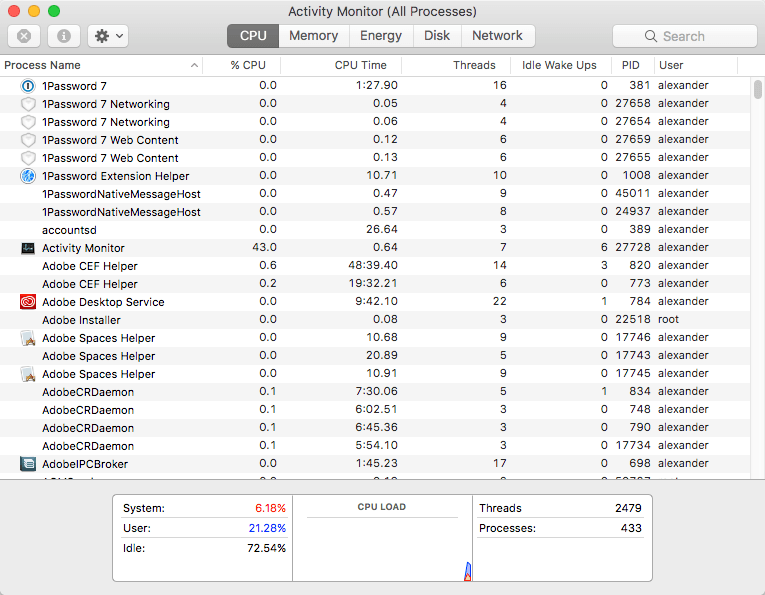This screenshot has height=595, width=765.
Task: Select AdobeCRDaemon with PID 17734
Action: tap(375, 446)
